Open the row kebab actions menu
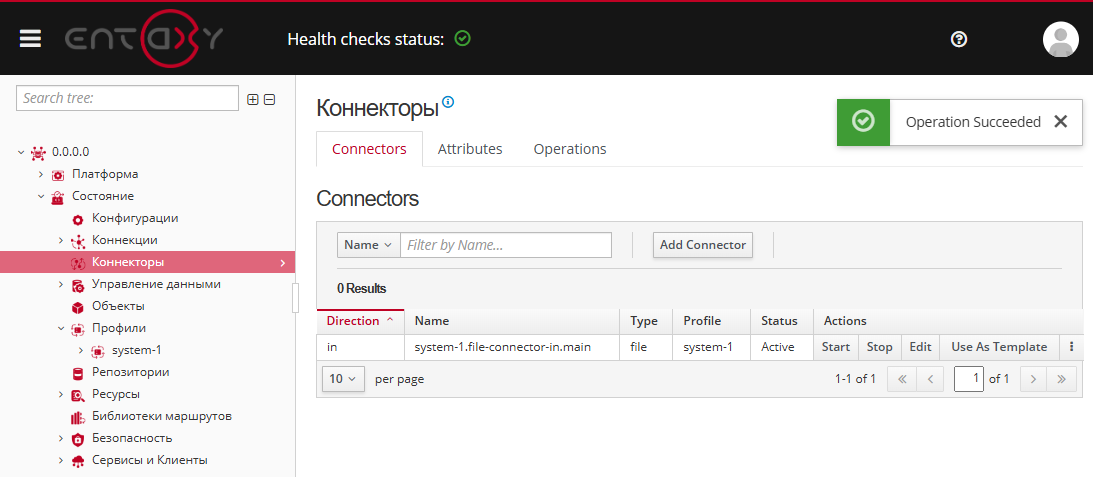Viewport: 1093px width, 477px height. [1071, 347]
